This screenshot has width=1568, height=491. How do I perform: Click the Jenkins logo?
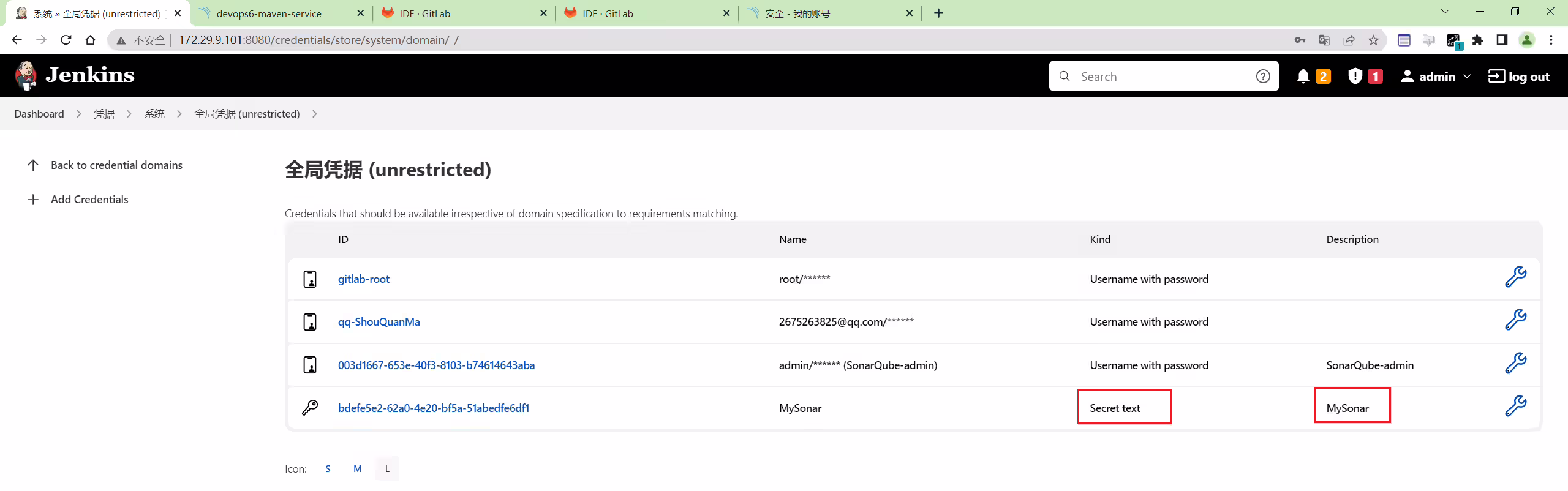[75, 75]
